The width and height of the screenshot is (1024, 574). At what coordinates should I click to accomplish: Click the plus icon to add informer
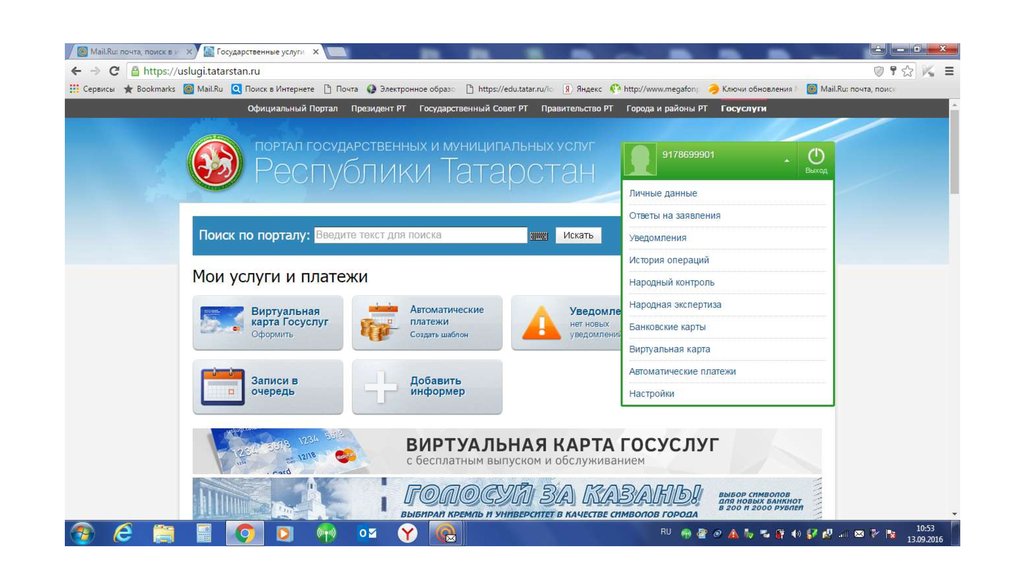coord(381,387)
